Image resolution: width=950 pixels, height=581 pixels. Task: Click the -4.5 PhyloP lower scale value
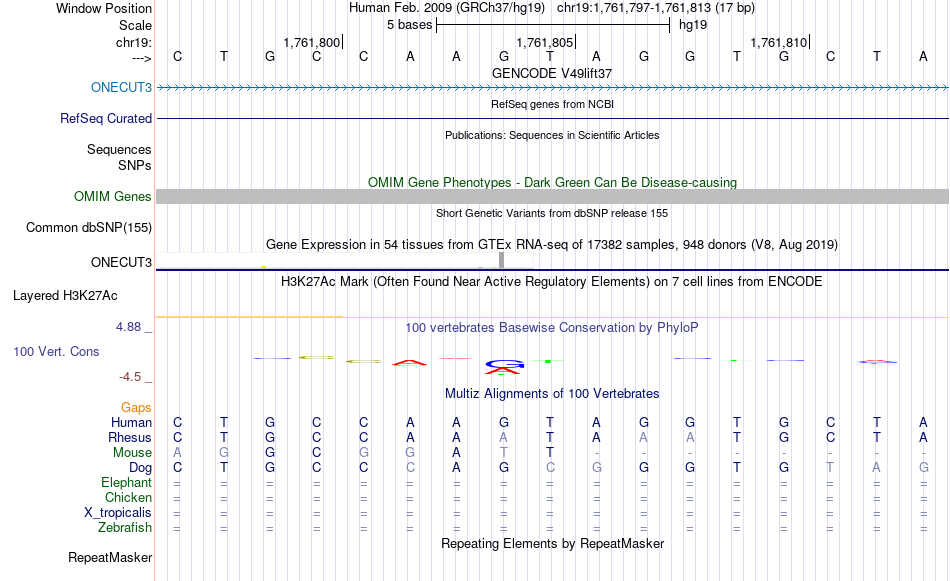pos(130,377)
